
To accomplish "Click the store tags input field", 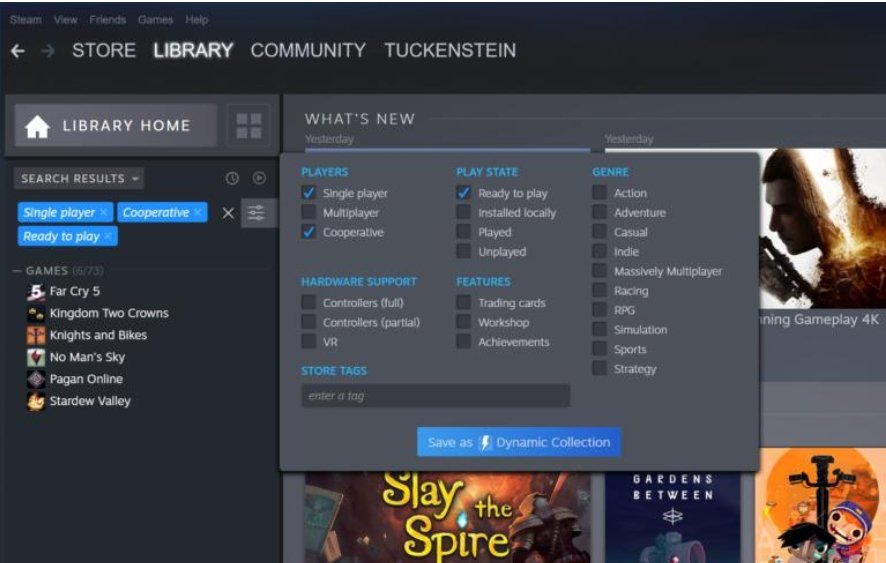I will (x=435, y=396).
